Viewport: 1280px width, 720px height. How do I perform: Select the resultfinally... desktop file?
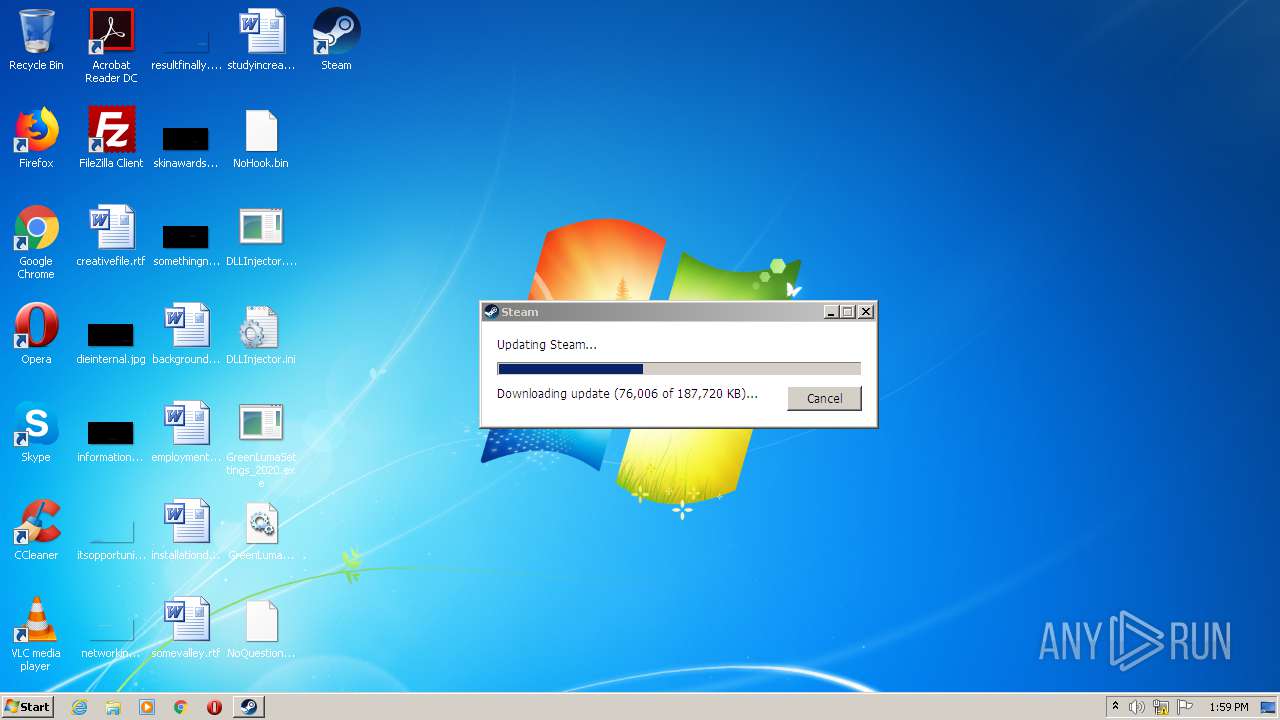[x=186, y=48]
